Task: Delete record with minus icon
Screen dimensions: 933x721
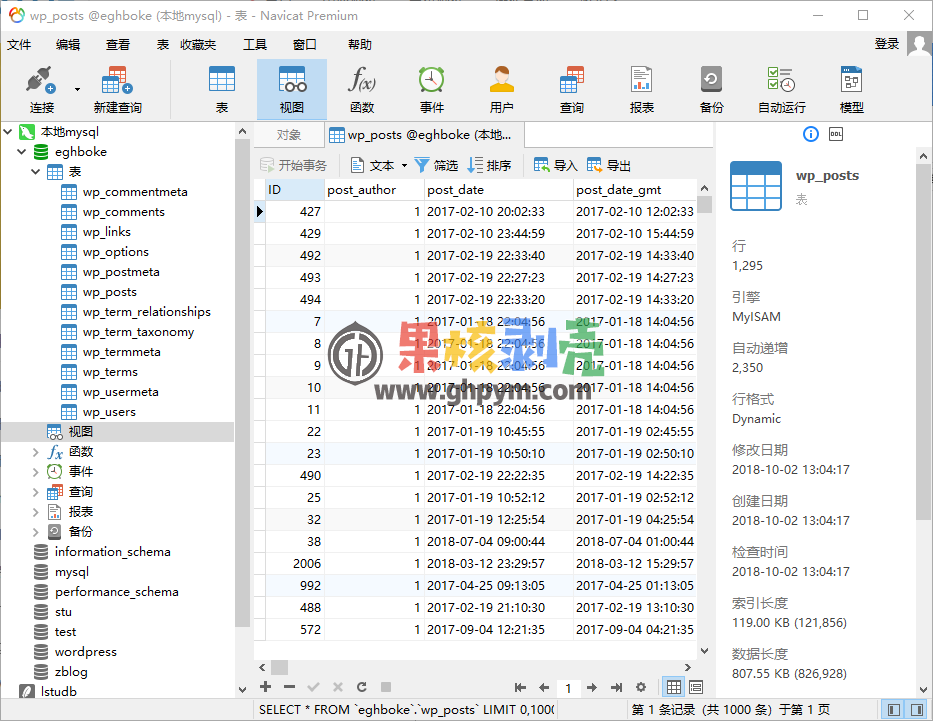Action: pyautogui.click(x=290, y=687)
